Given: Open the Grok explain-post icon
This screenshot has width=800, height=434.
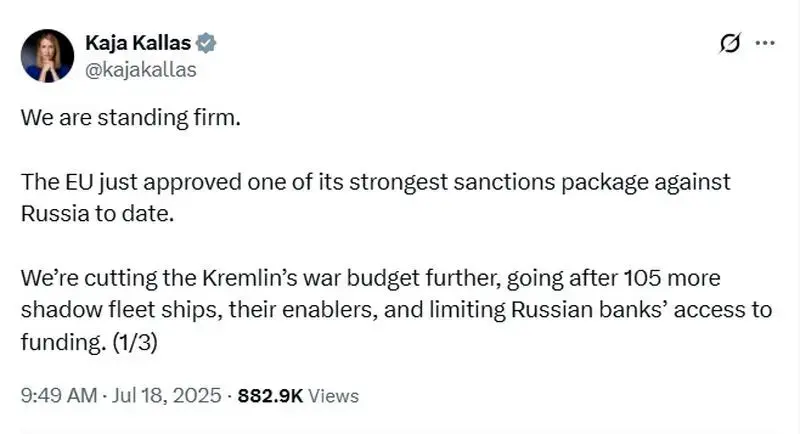Looking at the screenshot, I should 730,43.
